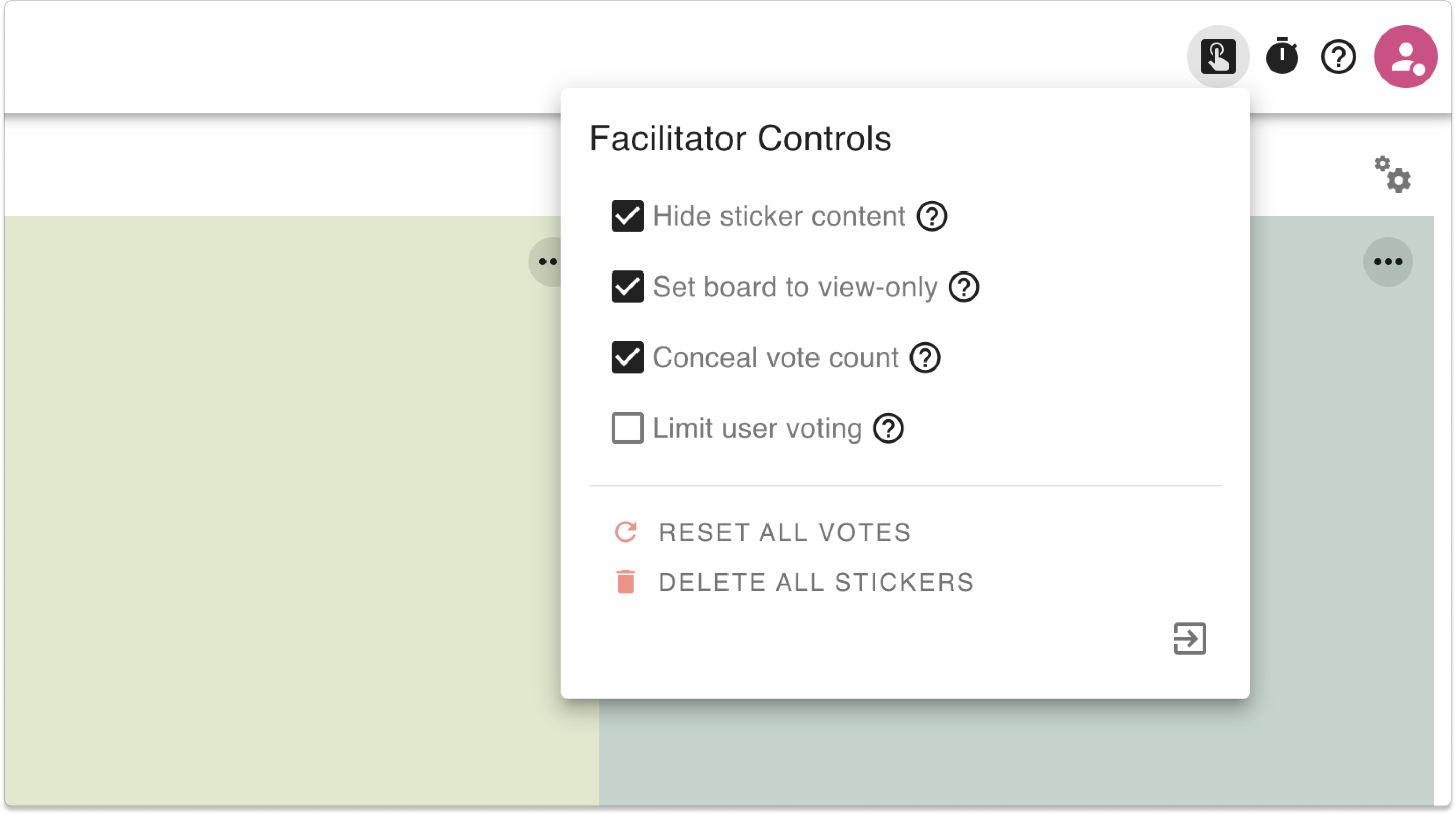The image size is (1456, 815).
Task: Open the pink user profile avatar
Action: (1406, 56)
